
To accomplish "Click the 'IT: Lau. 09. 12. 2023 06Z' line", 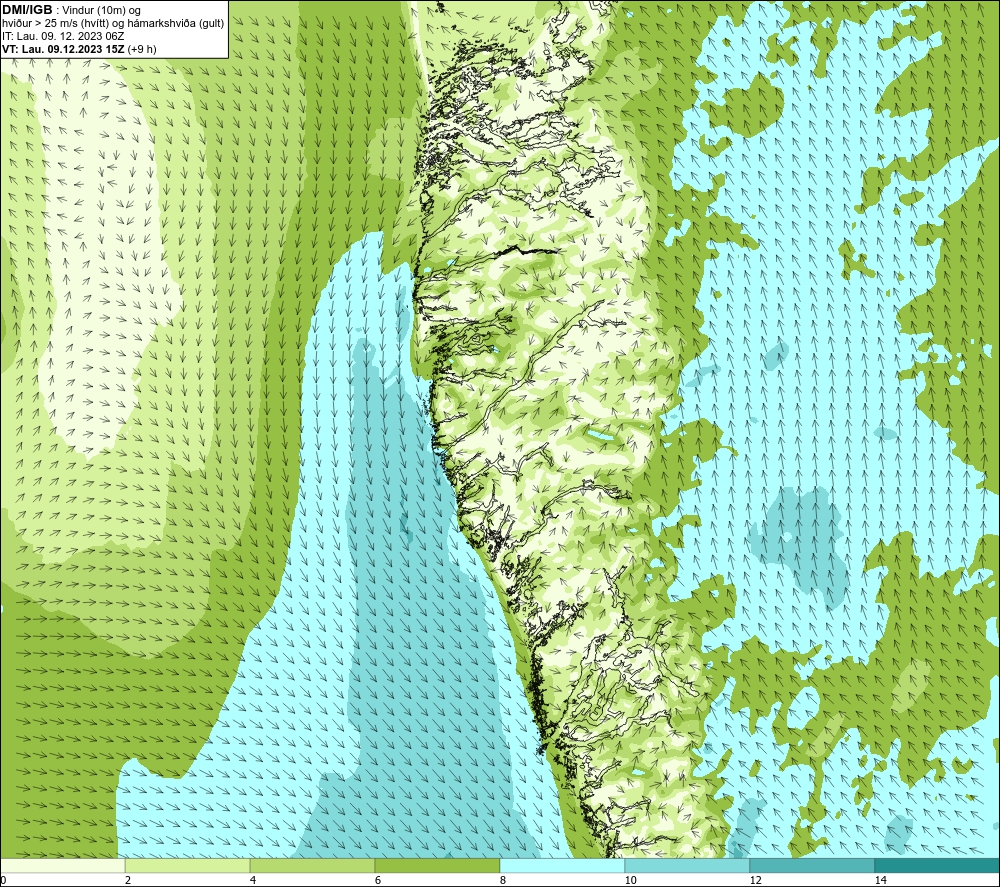I will (63, 36).
